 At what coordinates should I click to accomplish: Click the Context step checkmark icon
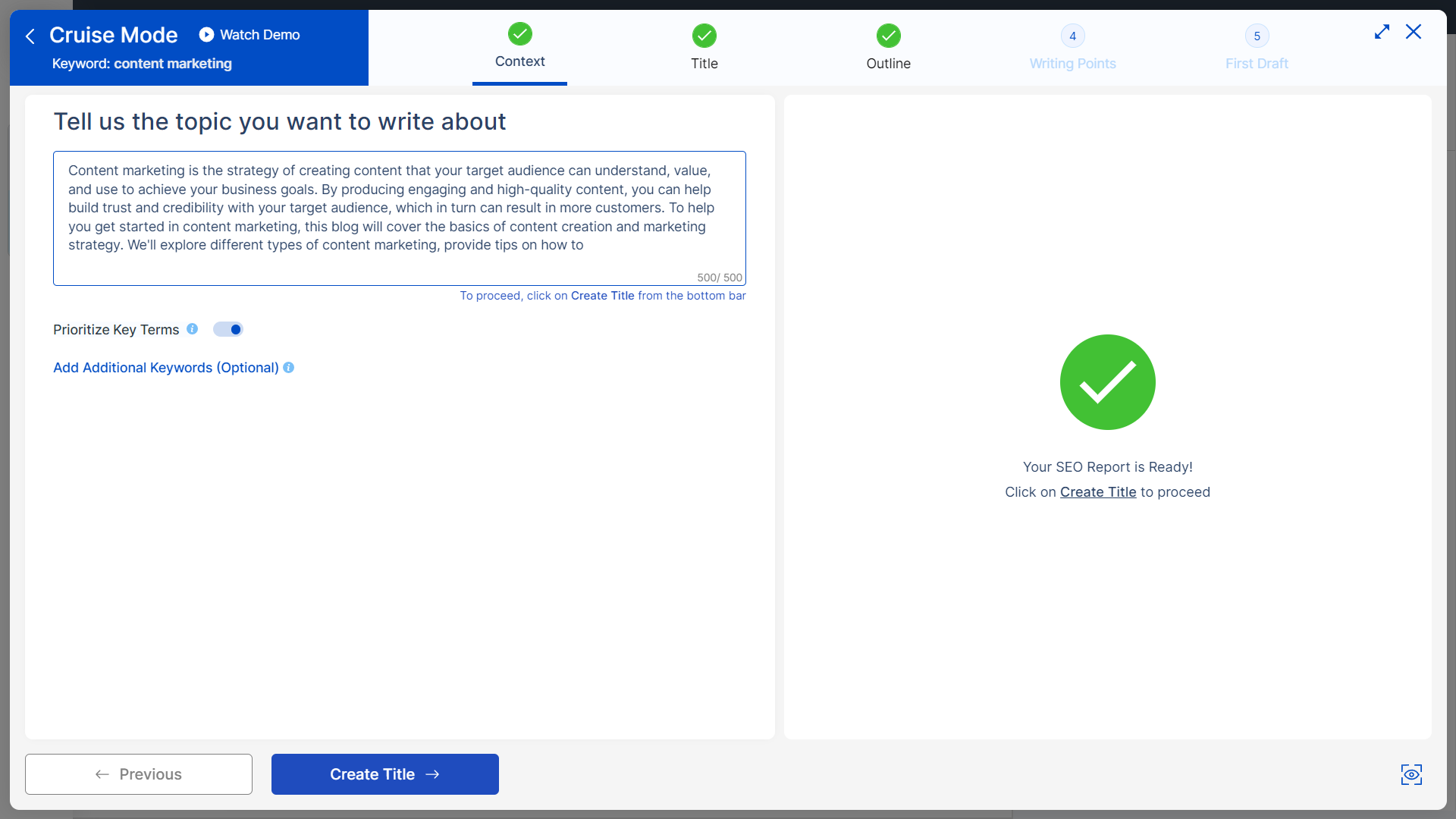[520, 35]
